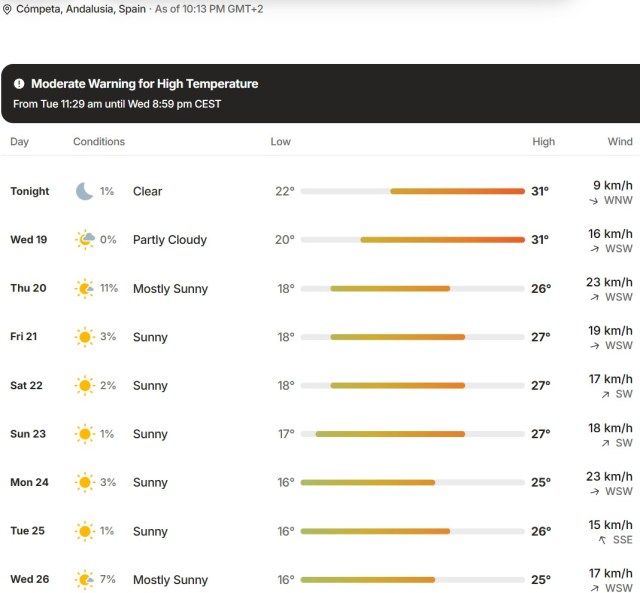Select the Tonight day label

(x=30, y=191)
